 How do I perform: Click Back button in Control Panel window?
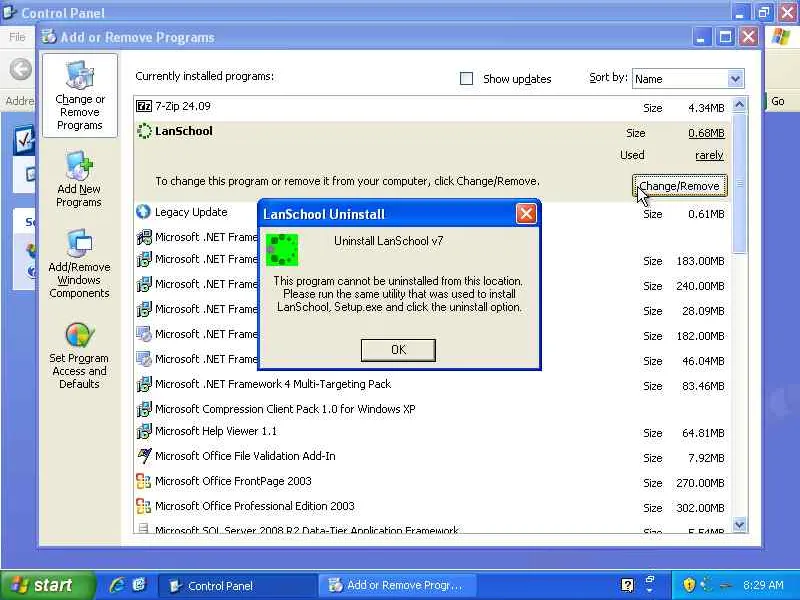pos(21,69)
